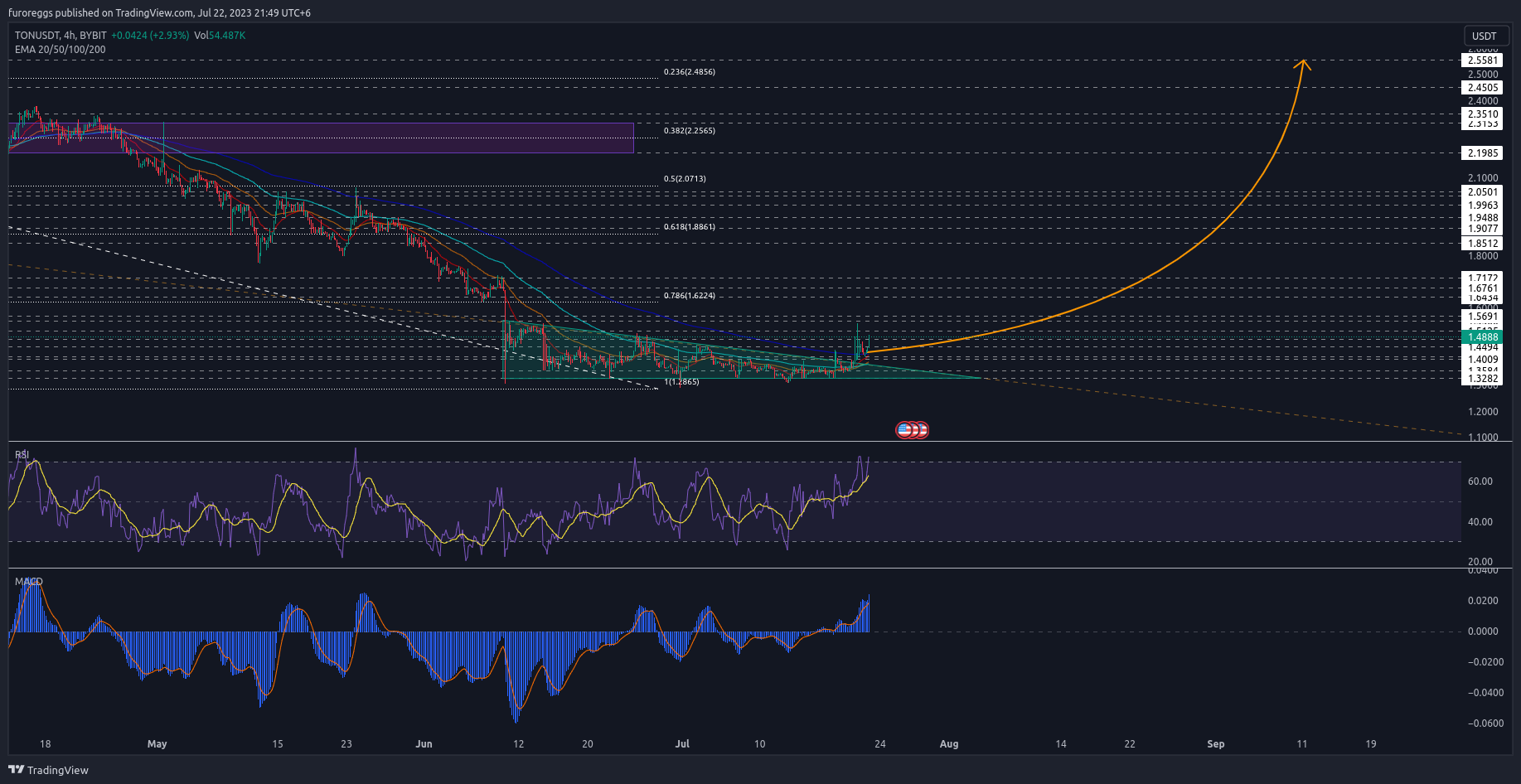Click the Jun label on time axis
1521x784 pixels.
(424, 744)
